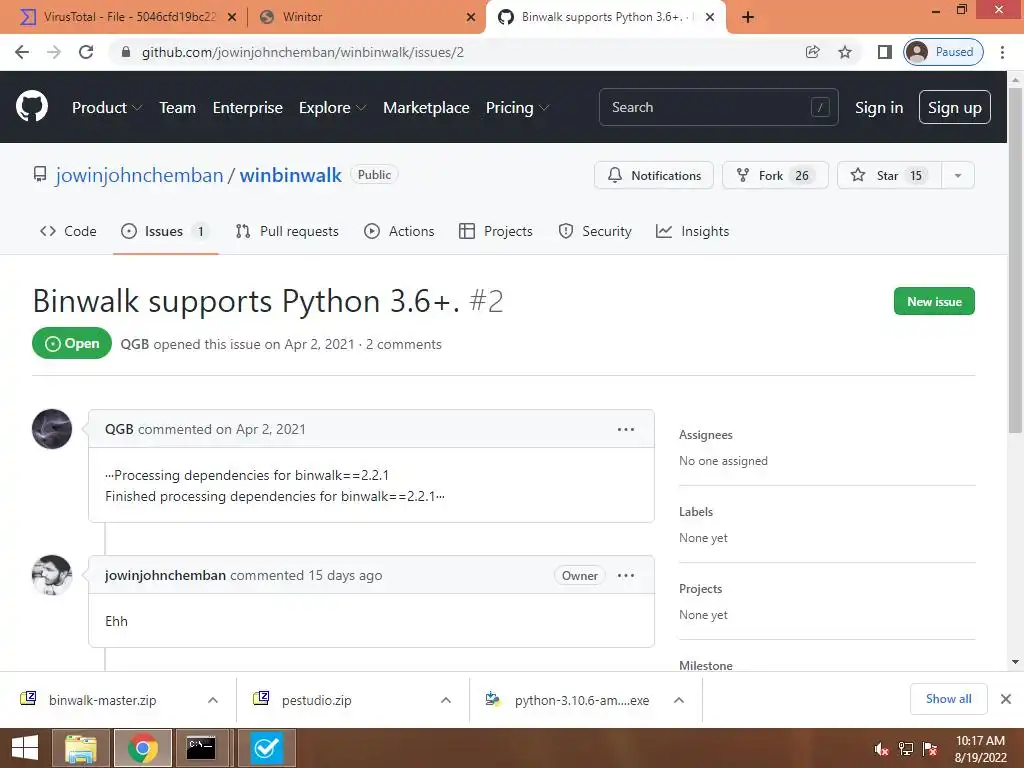Viewport: 1024px width, 768px height.
Task: Open the Actions tab
Action: point(399,231)
